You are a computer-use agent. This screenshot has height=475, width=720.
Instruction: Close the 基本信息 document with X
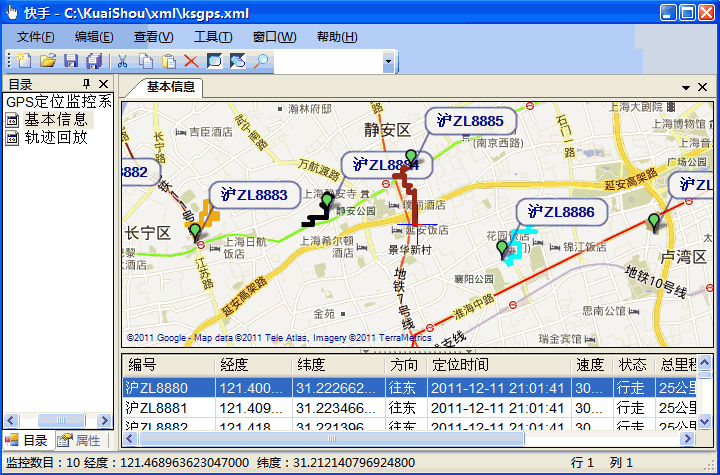click(x=703, y=87)
